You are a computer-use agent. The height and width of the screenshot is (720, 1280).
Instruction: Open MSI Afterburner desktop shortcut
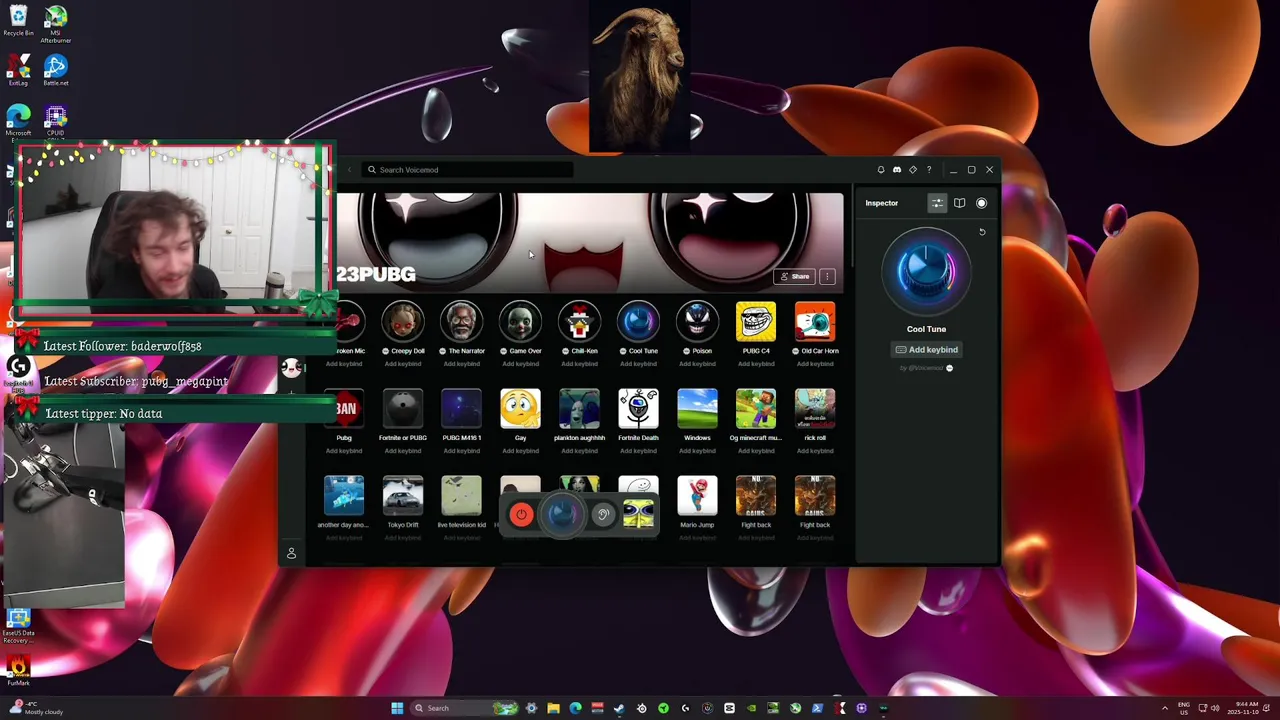coord(56,24)
